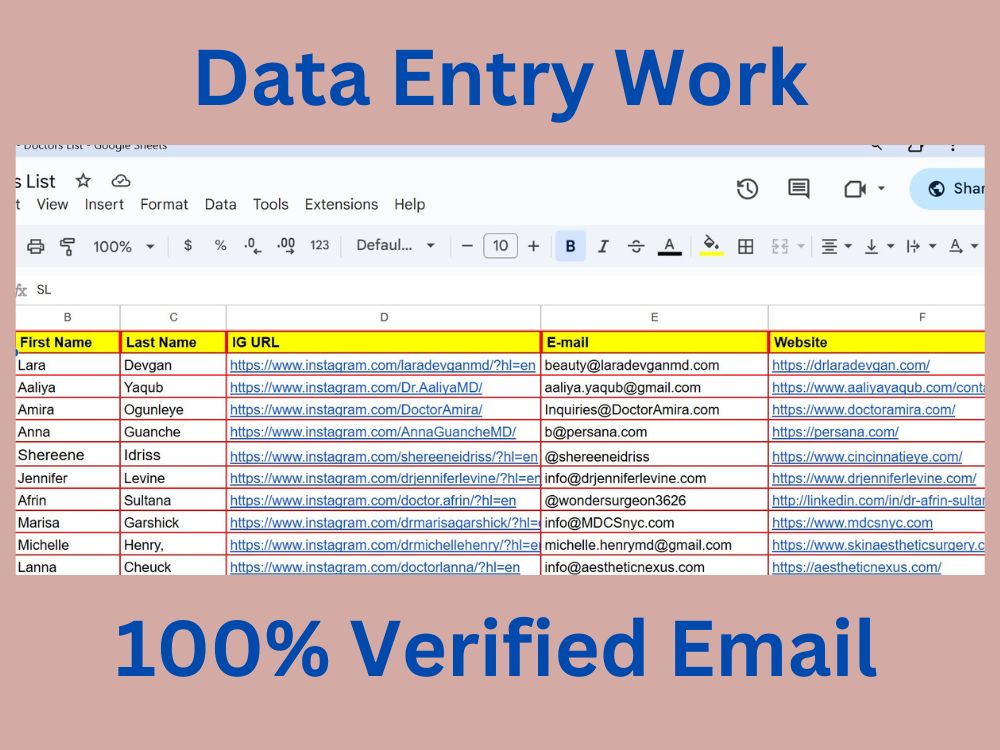This screenshot has width=1000, height=750.
Task: Open the Format menu
Action: pyautogui.click(x=164, y=205)
